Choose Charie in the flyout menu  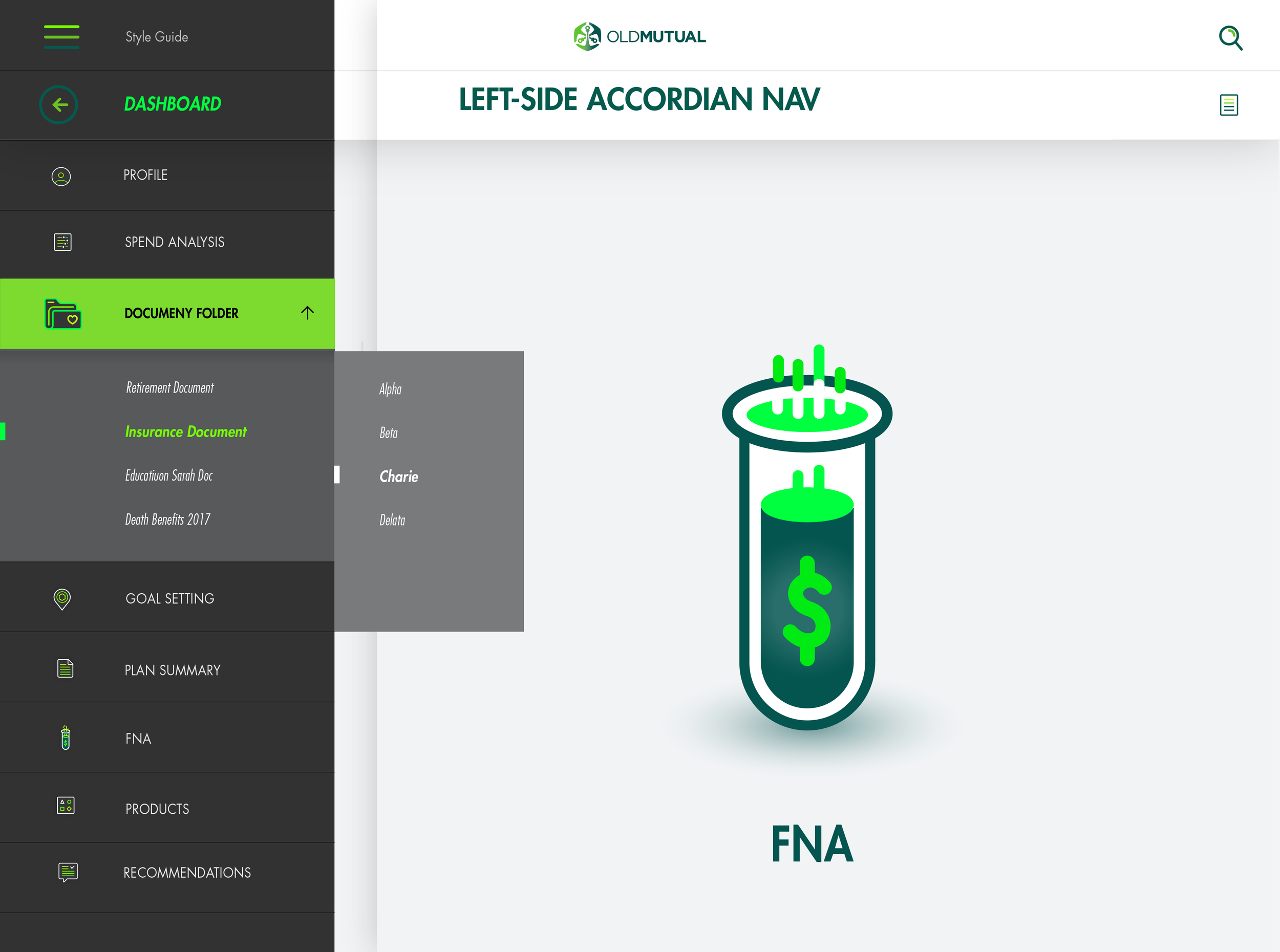[x=399, y=477]
